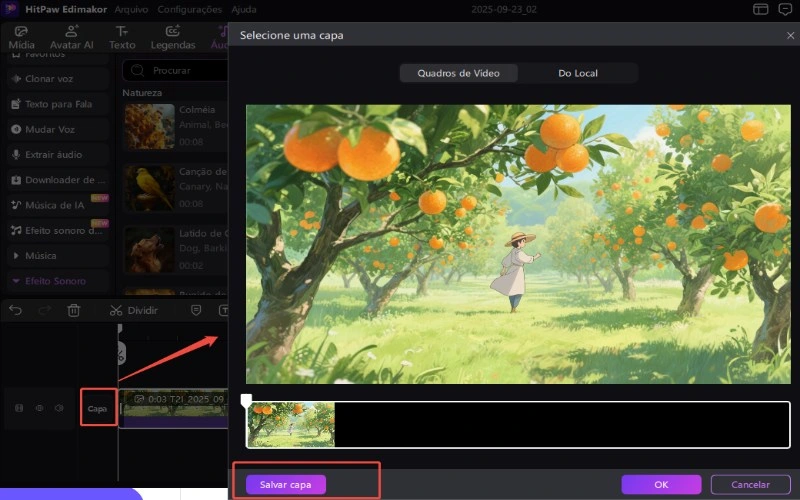Viewport: 800px width, 500px height.
Task: Click the marker shield icon beside Dividir
Action: pos(196,310)
